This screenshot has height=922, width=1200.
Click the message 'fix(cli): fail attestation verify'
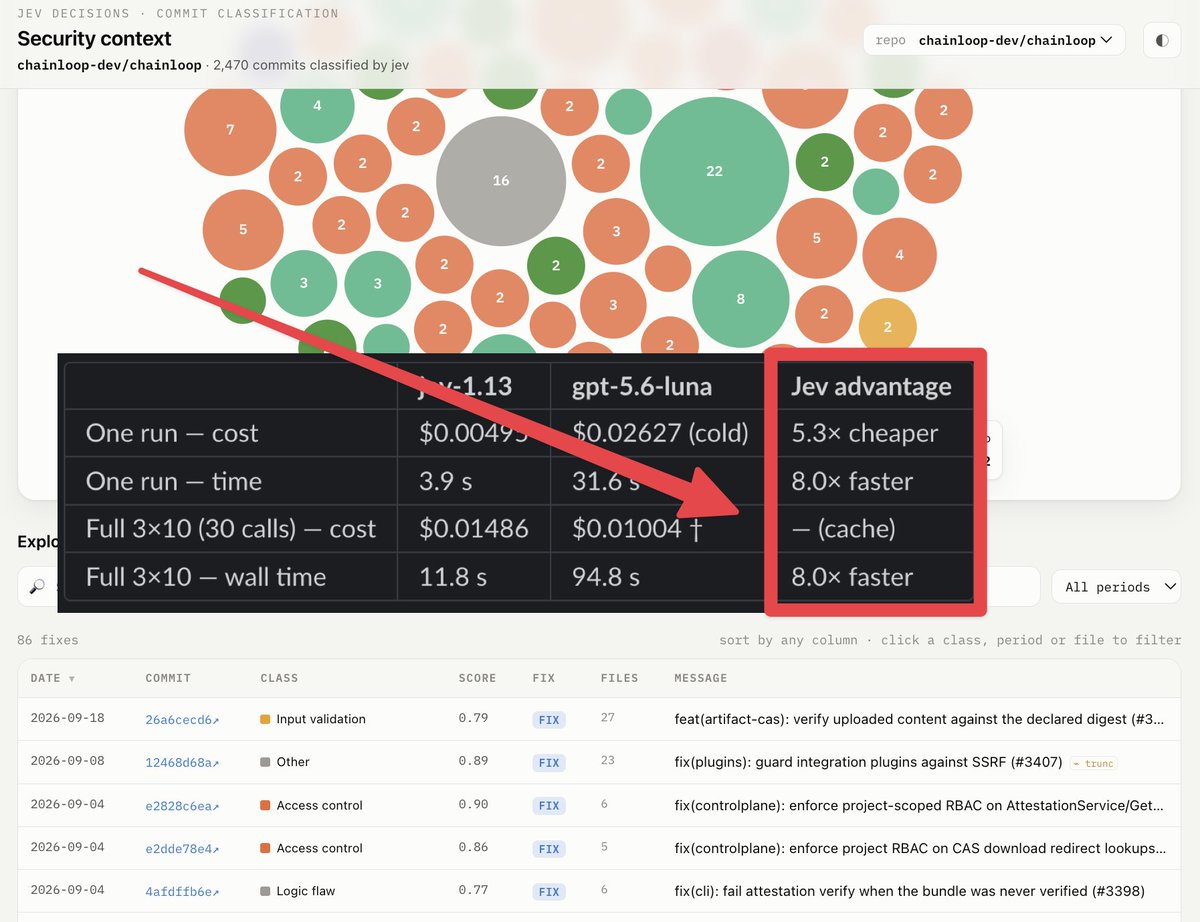(910, 891)
